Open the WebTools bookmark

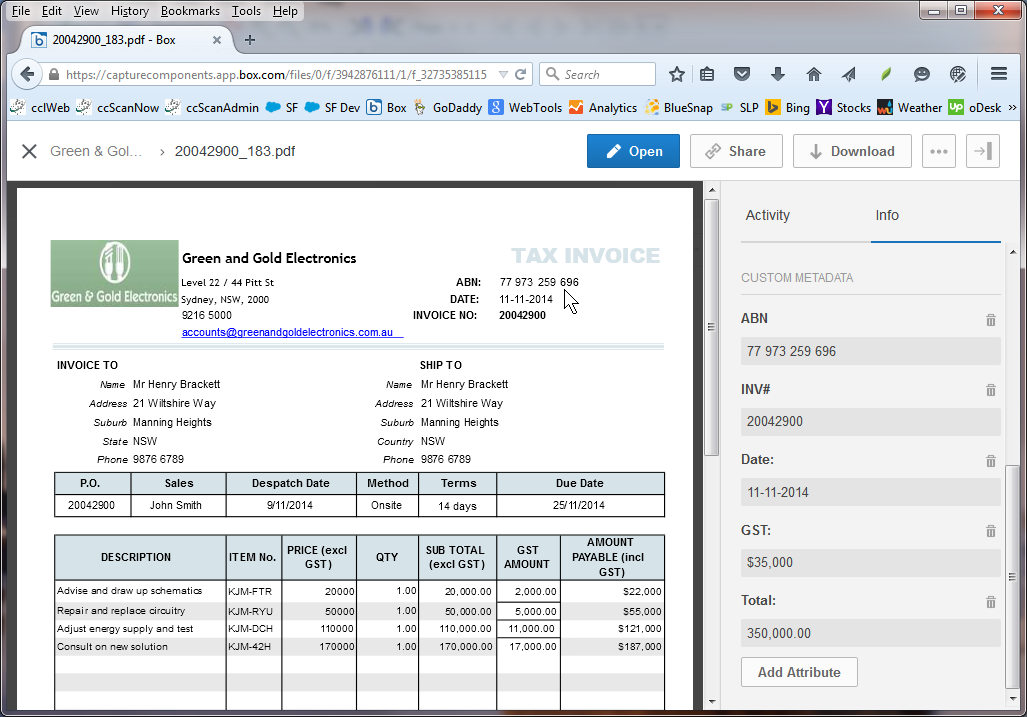[x=526, y=107]
